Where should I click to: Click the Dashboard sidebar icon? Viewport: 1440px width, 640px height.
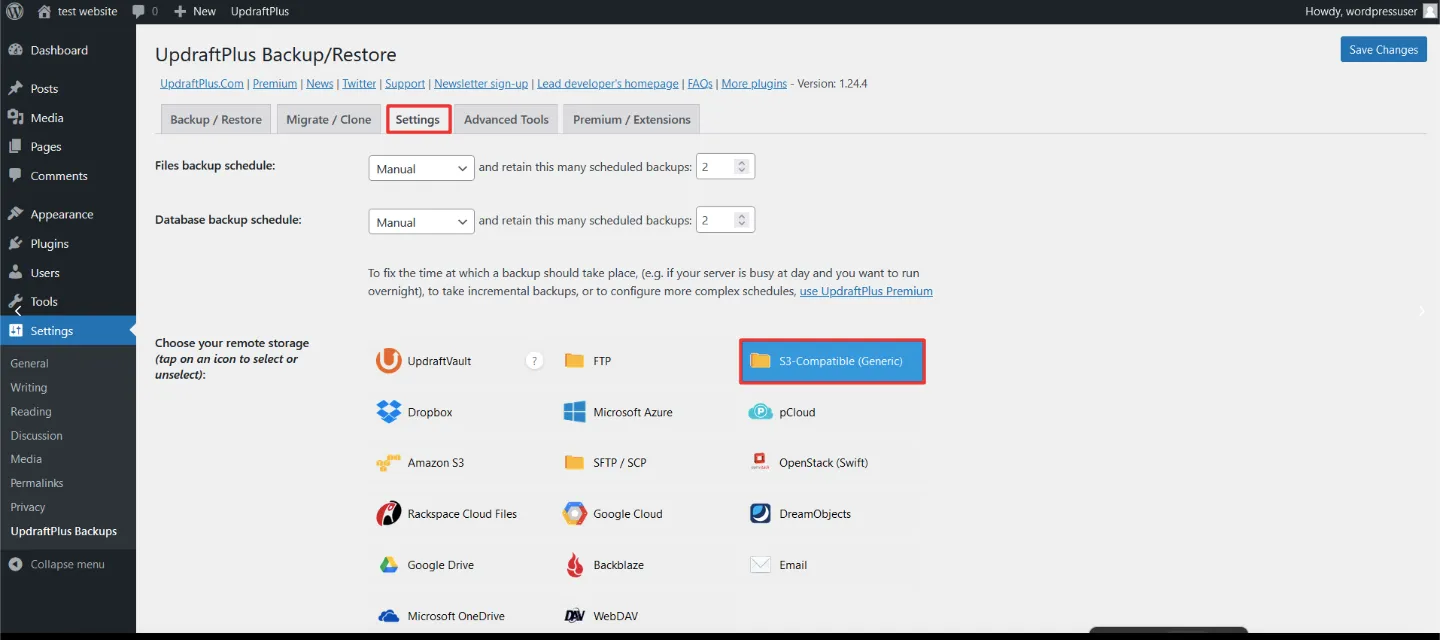(16, 50)
